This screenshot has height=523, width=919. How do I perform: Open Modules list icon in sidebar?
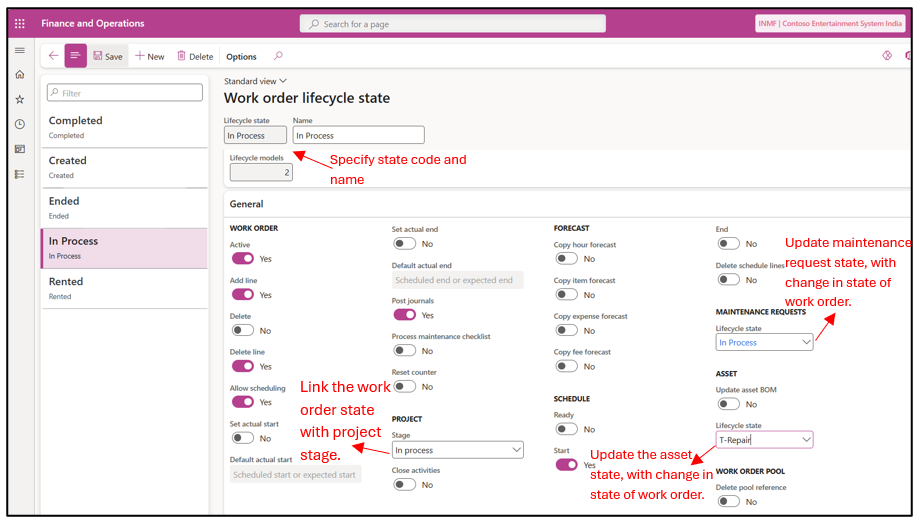click(19, 174)
